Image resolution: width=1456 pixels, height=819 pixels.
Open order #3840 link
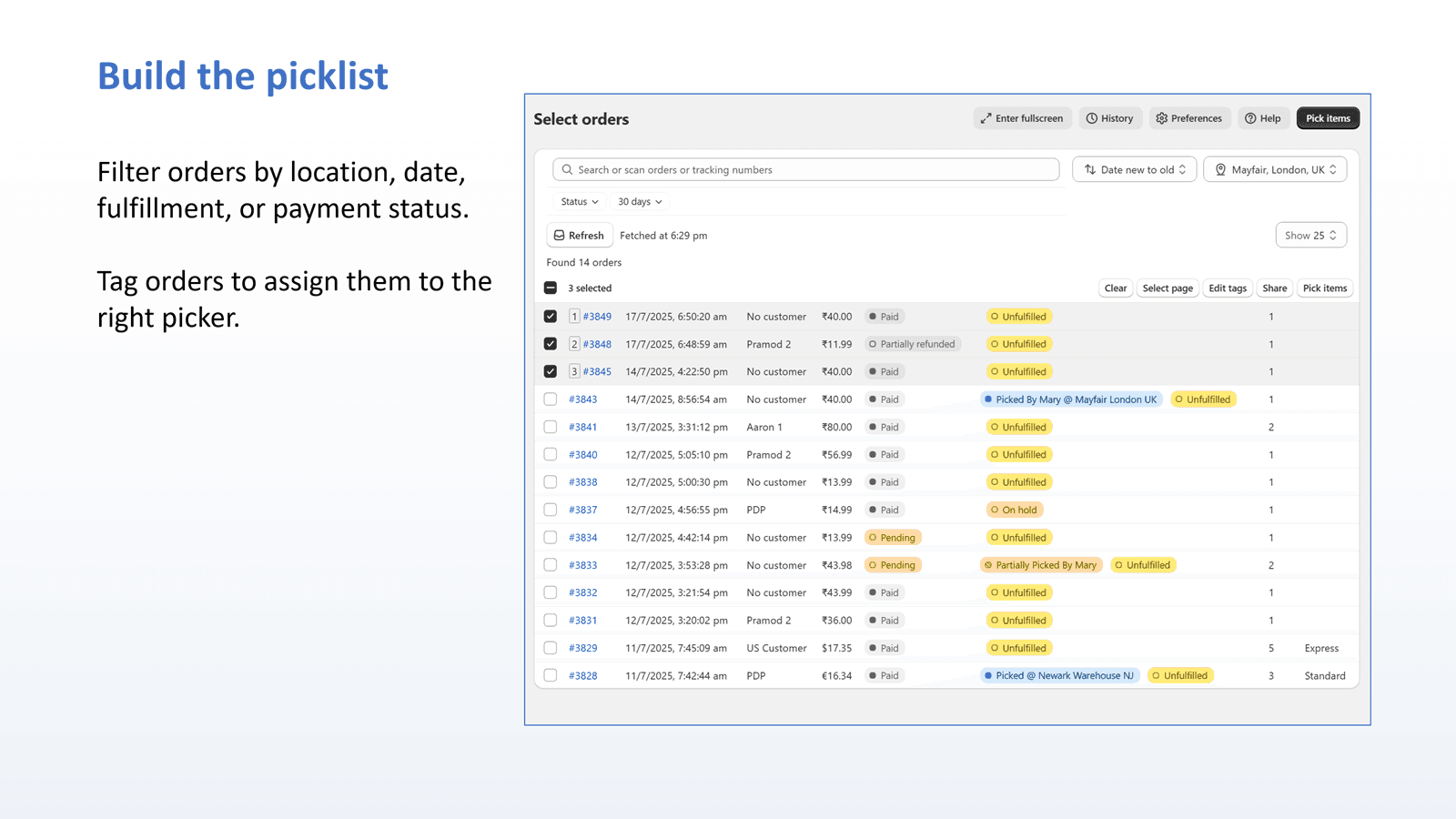(583, 455)
